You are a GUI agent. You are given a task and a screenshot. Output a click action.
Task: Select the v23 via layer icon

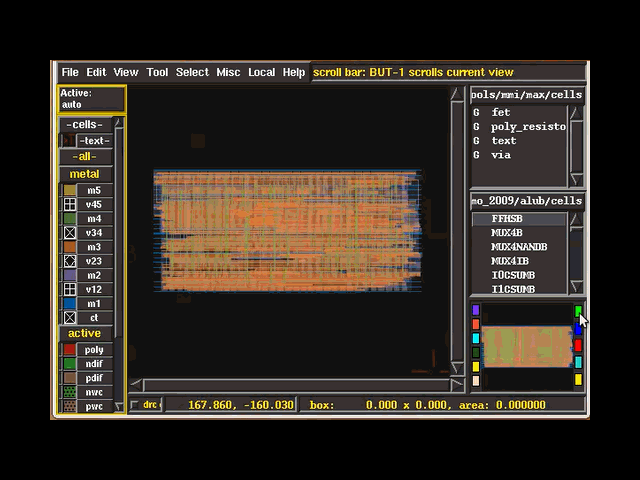pos(69,261)
